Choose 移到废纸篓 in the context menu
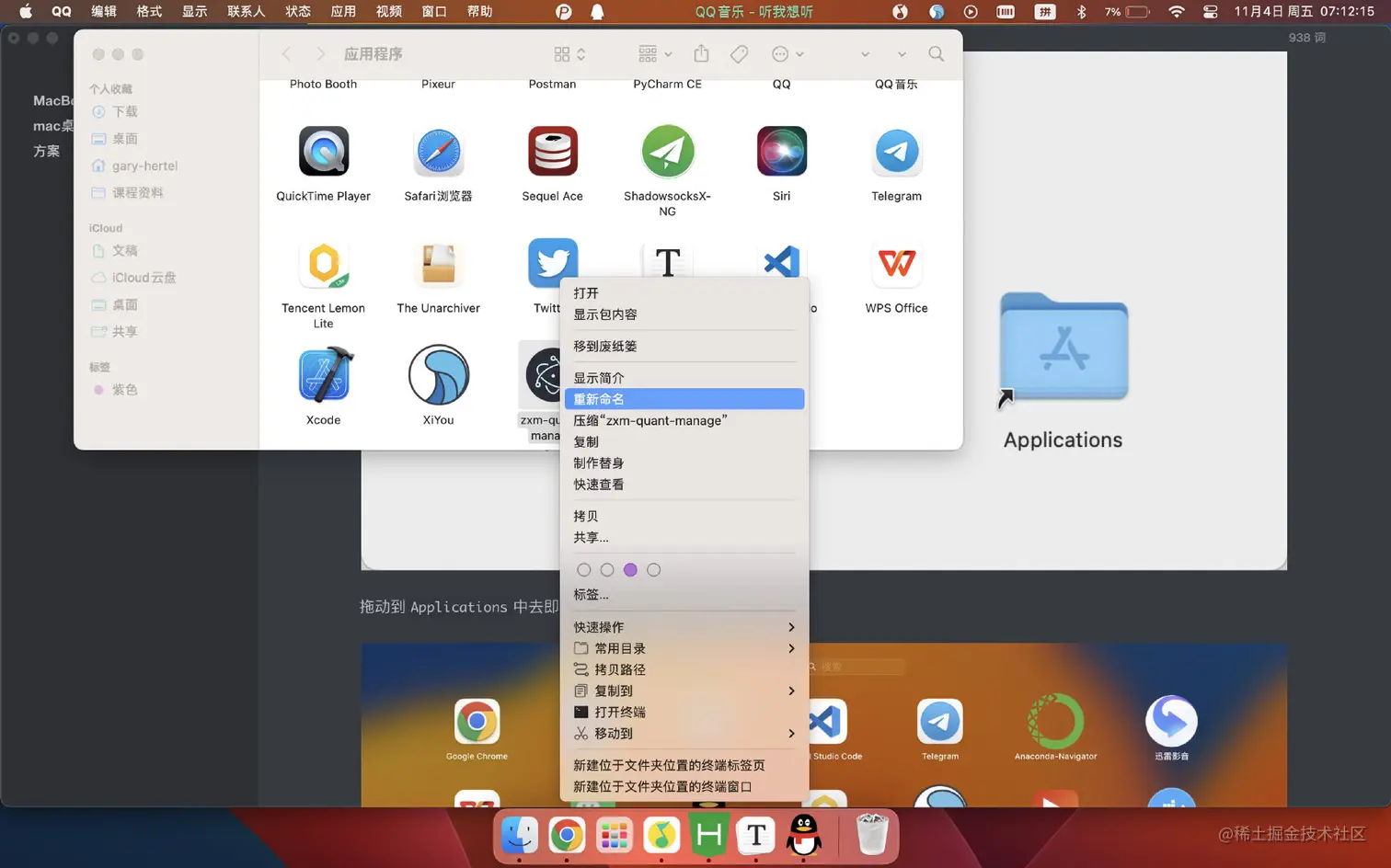The height and width of the screenshot is (868, 1391). pos(684,346)
